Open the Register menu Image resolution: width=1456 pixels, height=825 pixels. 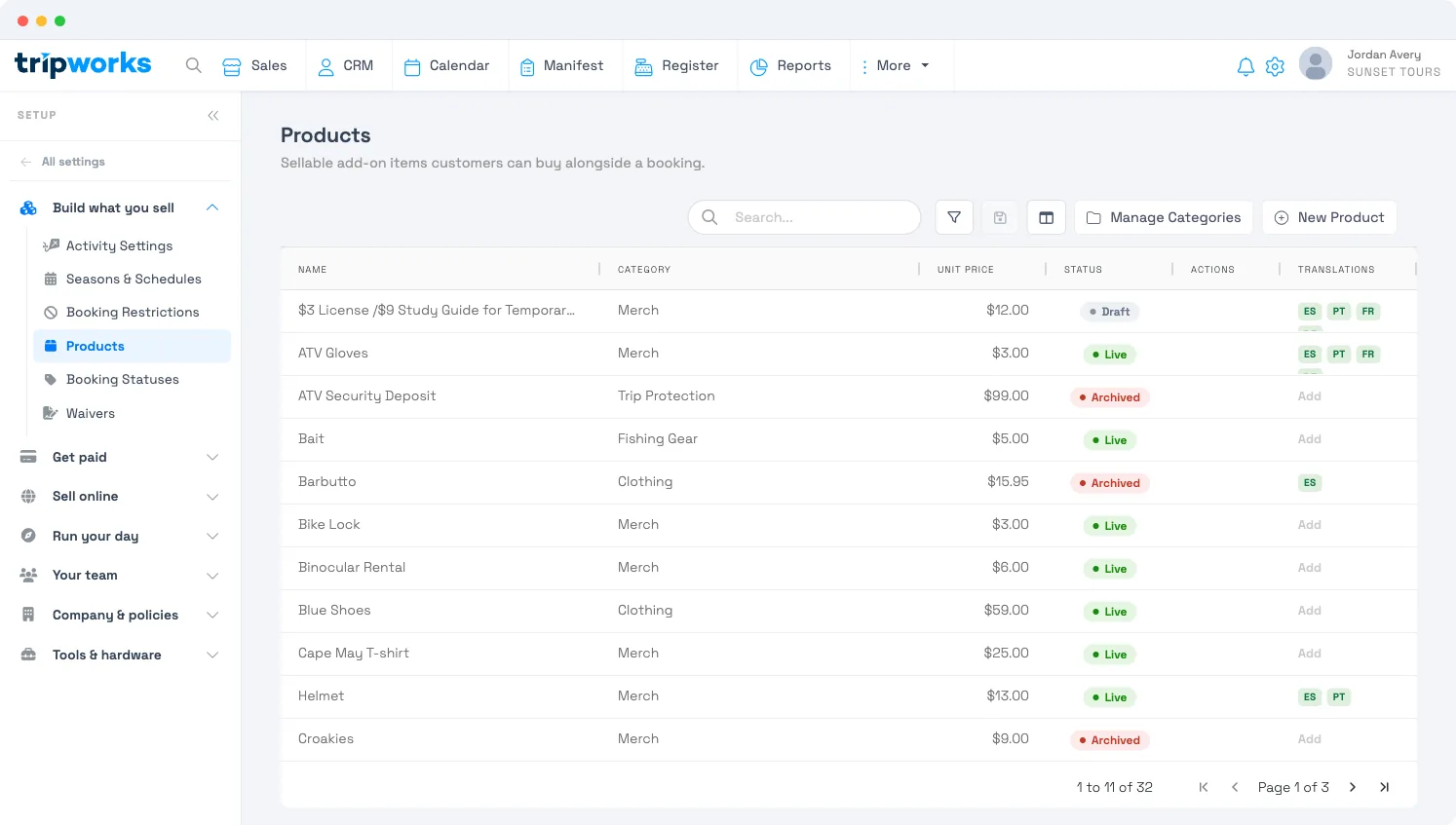pyautogui.click(x=677, y=65)
